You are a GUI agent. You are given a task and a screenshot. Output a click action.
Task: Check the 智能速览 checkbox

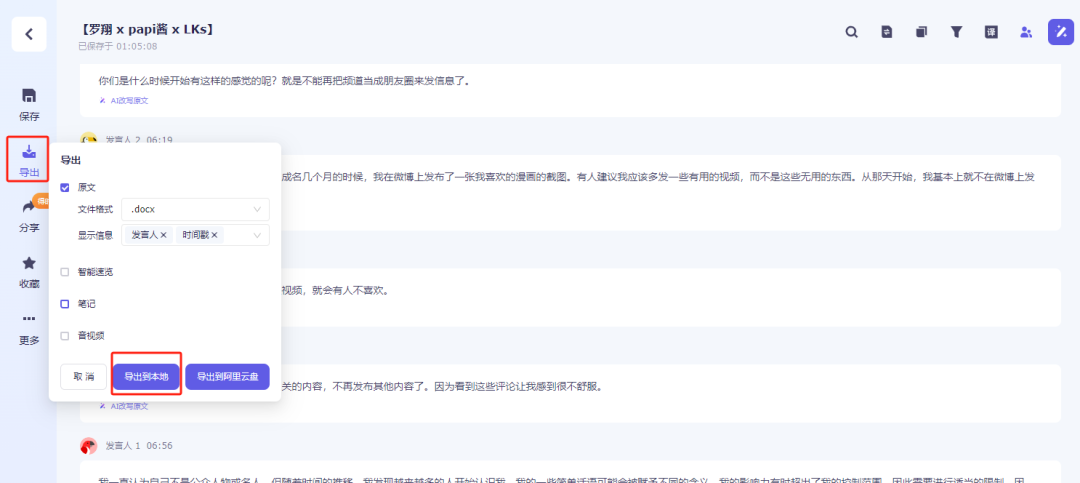click(65, 272)
